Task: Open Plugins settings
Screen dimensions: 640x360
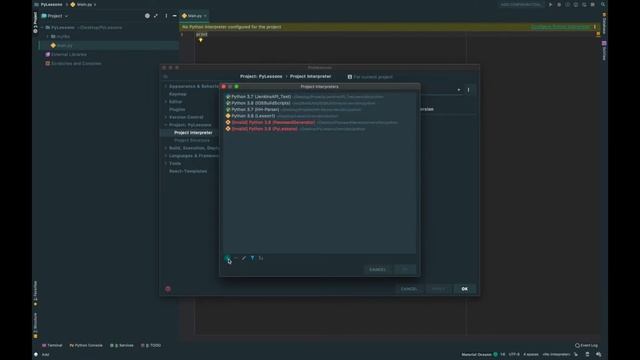Action: pos(177,109)
